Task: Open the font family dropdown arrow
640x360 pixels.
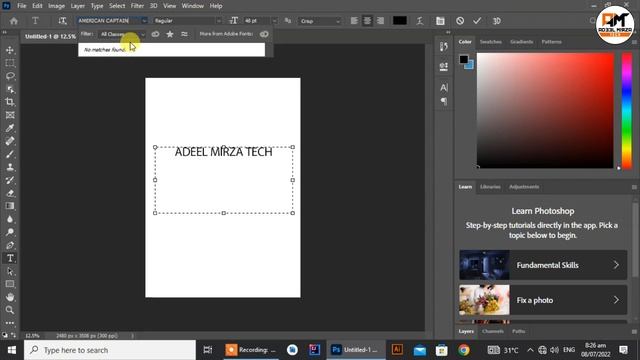Action: (x=144, y=21)
